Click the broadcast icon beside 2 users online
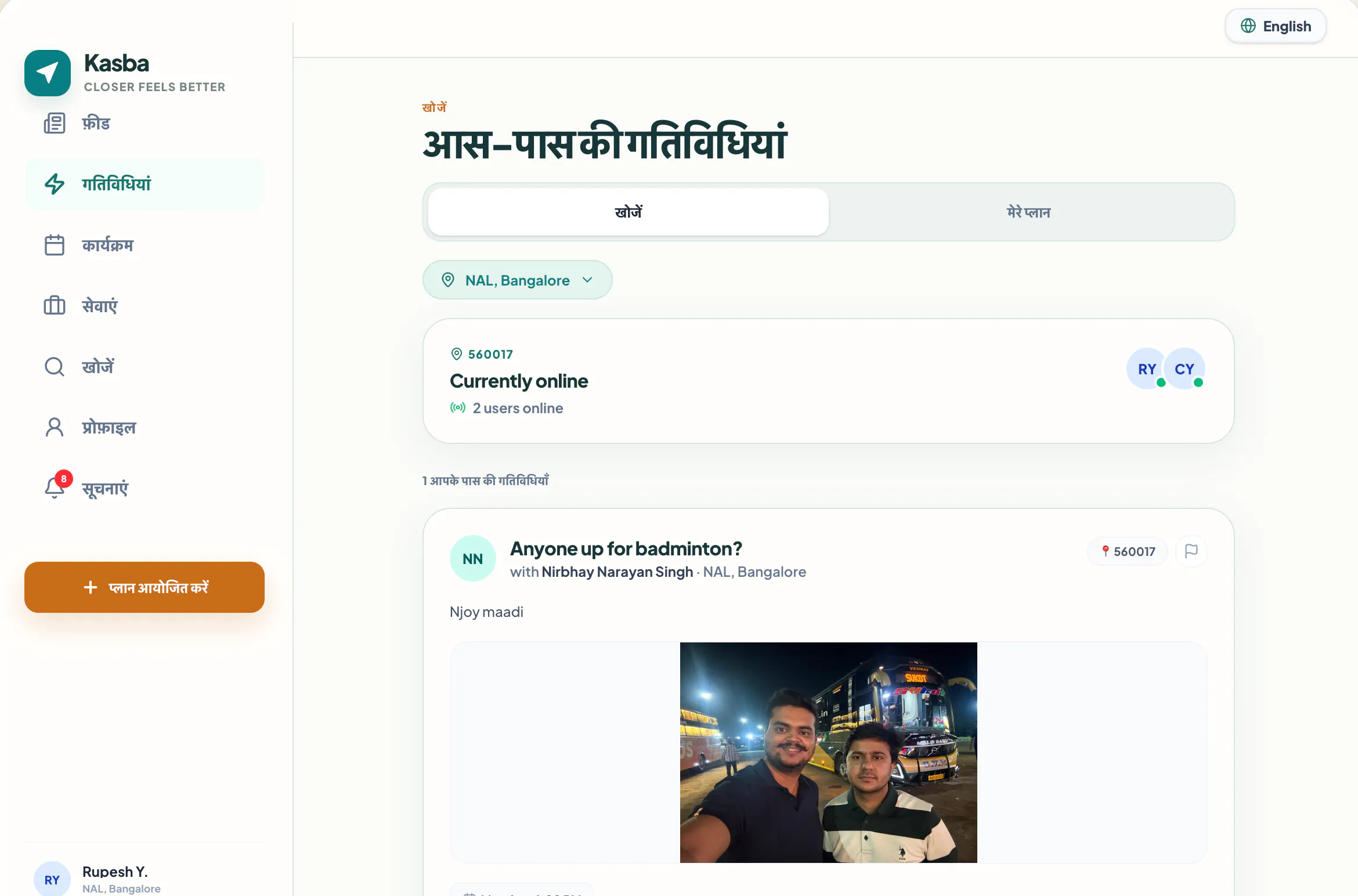This screenshot has width=1358, height=896. 458,408
